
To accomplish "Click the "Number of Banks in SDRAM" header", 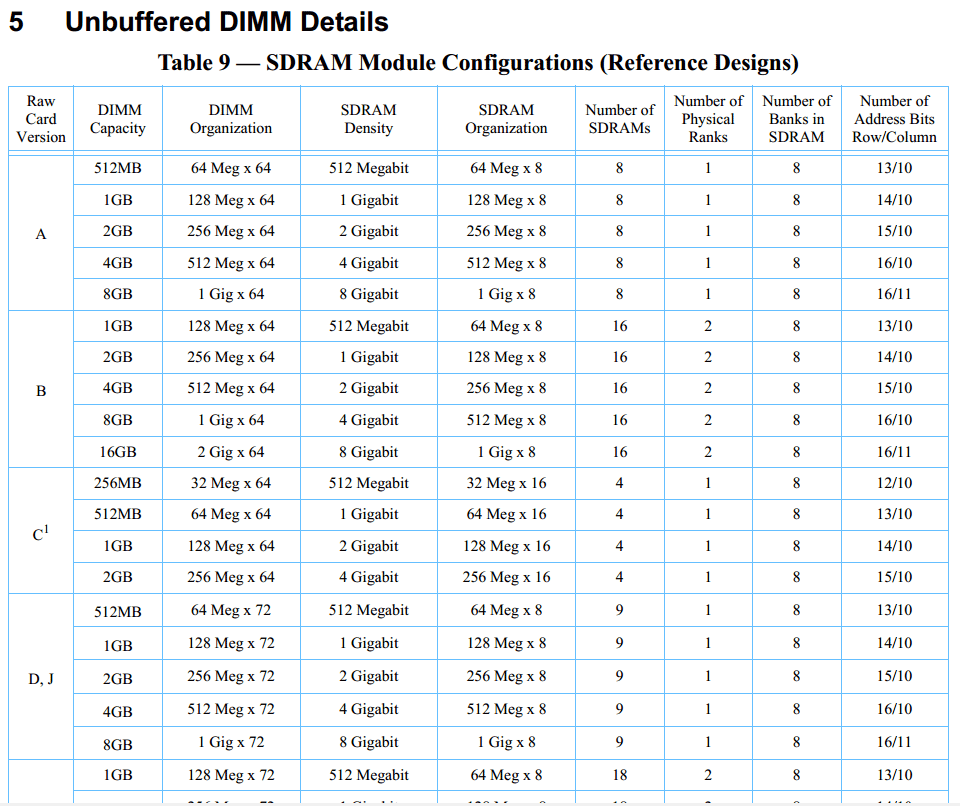I will 797,119.
